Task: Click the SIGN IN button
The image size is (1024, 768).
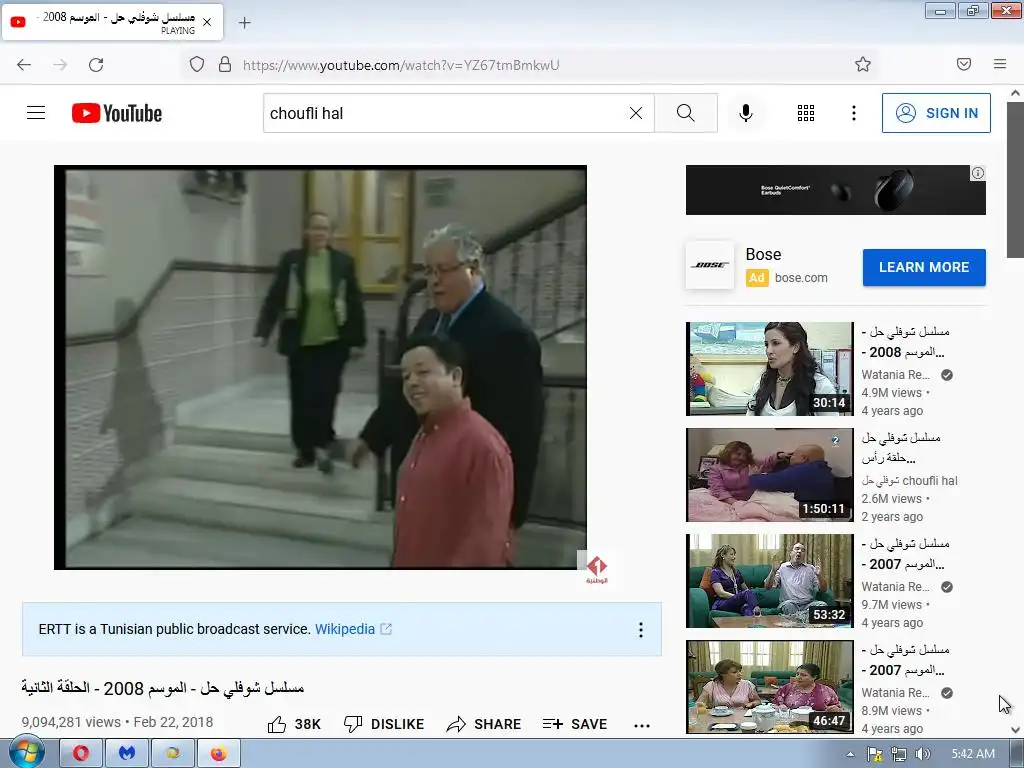Action: pos(936,113)
